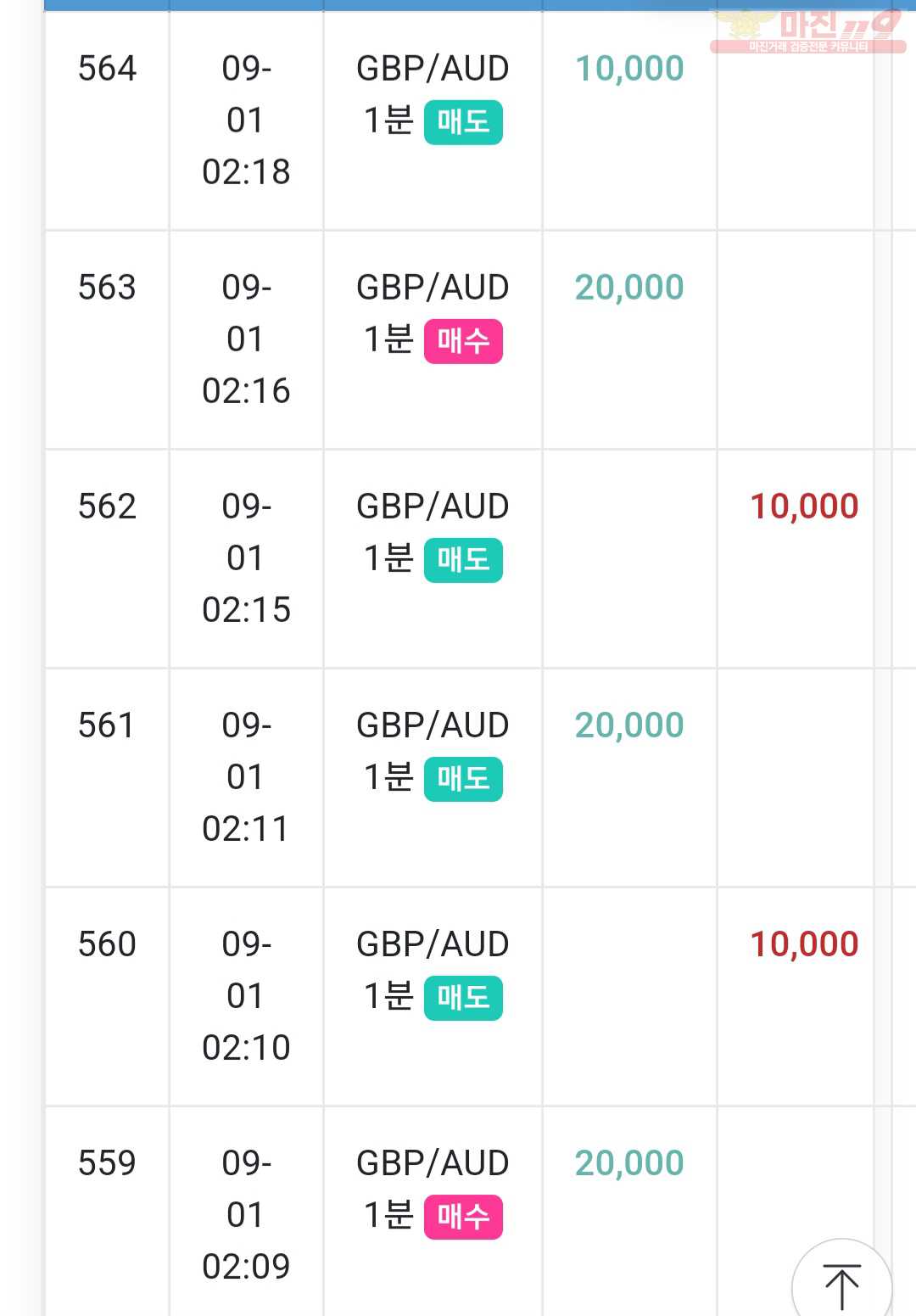Open trade number 562
Image resolution: width=916 pixels, height=1316 pixels.
(x=107, y=507)
